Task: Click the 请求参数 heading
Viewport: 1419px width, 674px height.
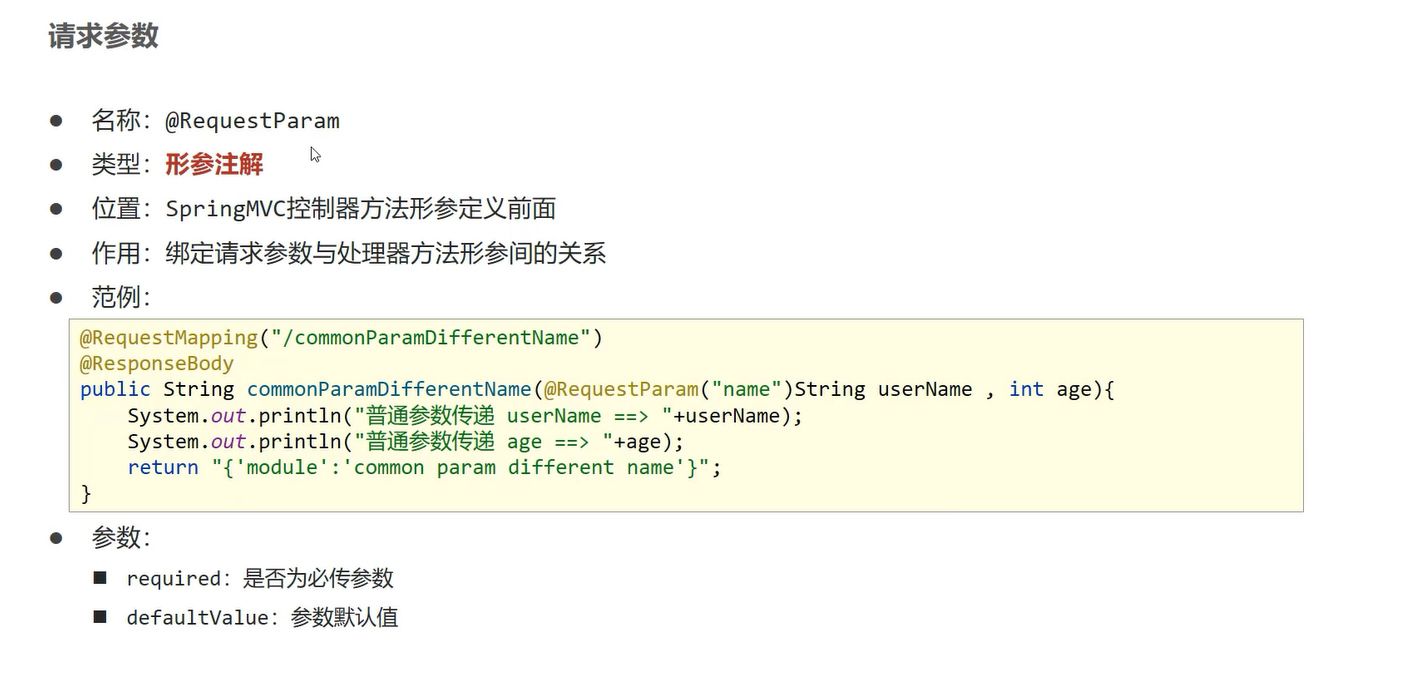Action: 103,36
